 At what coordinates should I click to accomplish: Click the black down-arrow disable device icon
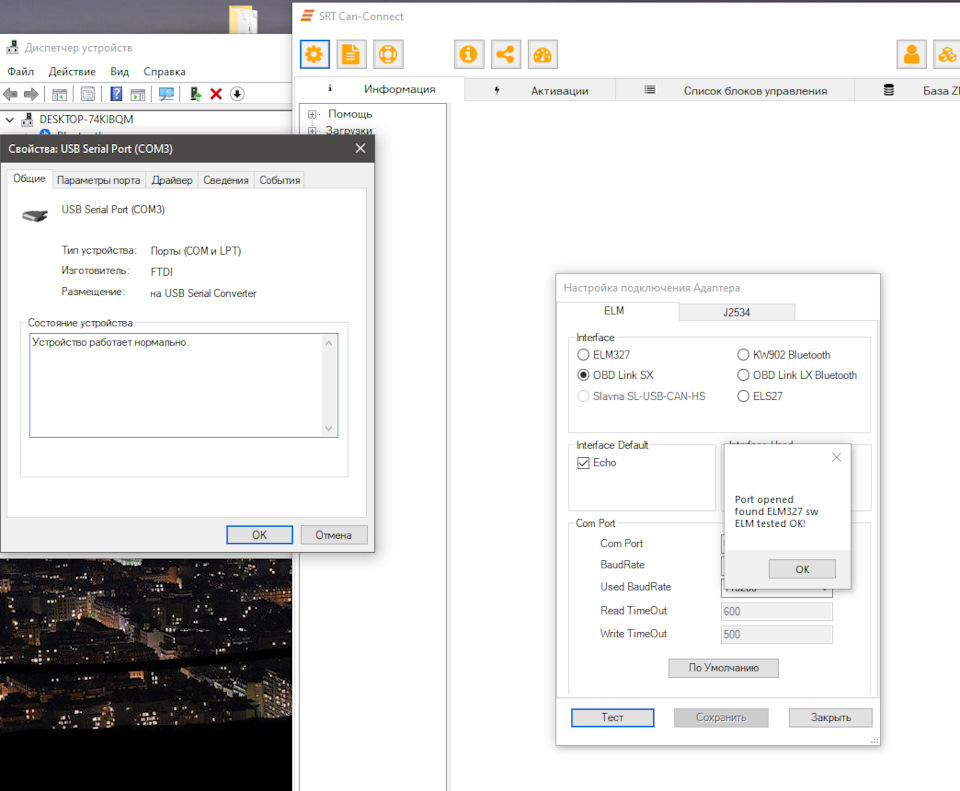(x=237, y=94)
